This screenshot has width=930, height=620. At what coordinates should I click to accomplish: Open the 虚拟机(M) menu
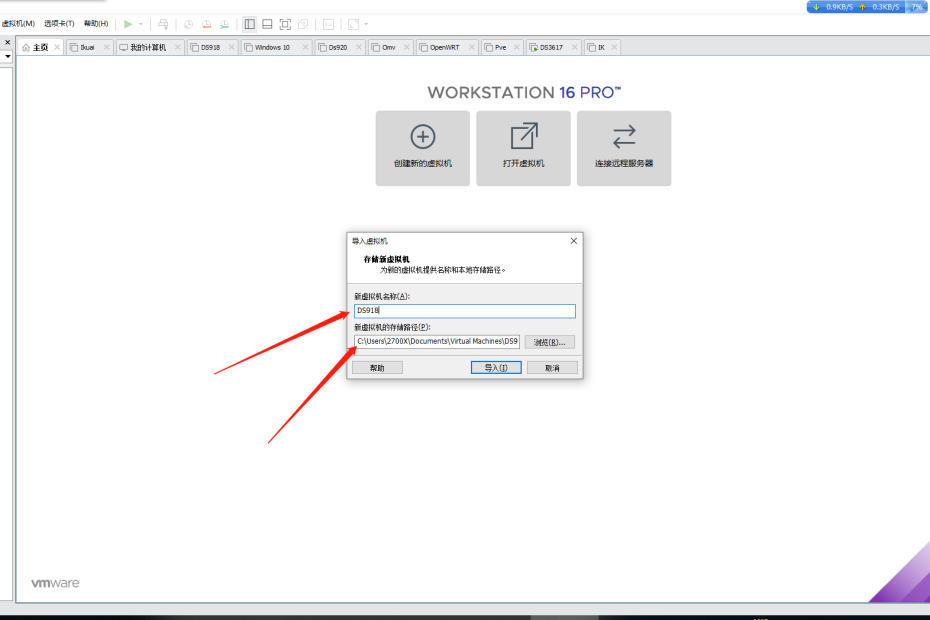pos(18,24)
